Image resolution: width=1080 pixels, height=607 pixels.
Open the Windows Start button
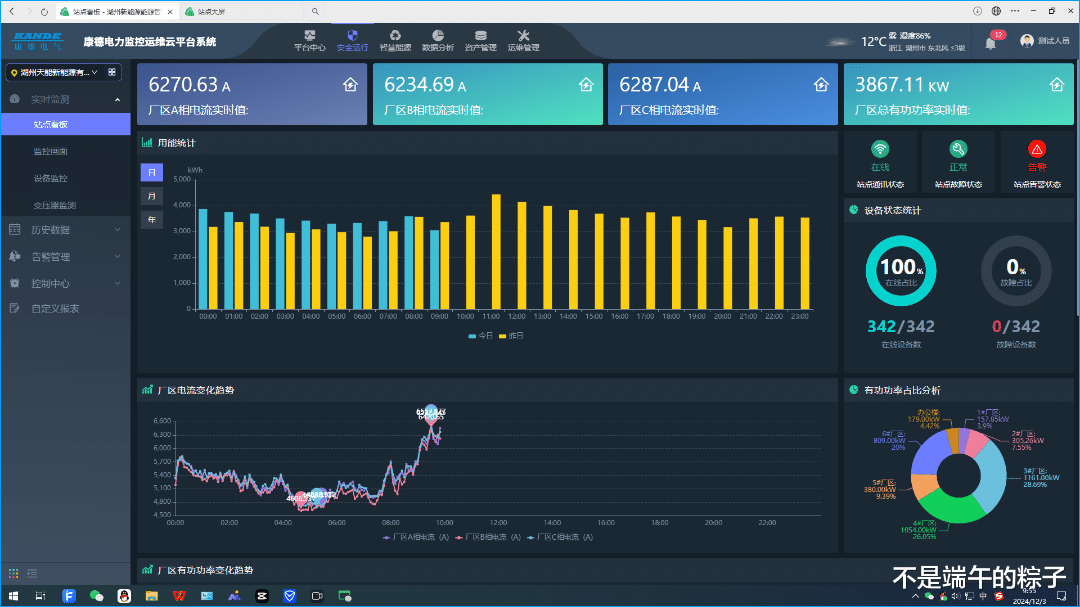(x=13, y=596)
